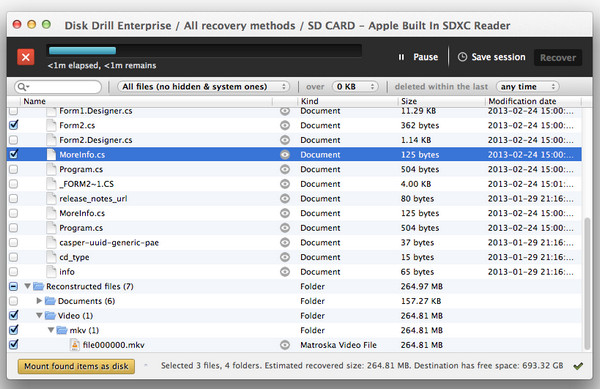Uncheck the highlighted MoreInfo.cs checkbox
Image resolution: width=600 pixels, height=389 pixels.
click(14, 154)
